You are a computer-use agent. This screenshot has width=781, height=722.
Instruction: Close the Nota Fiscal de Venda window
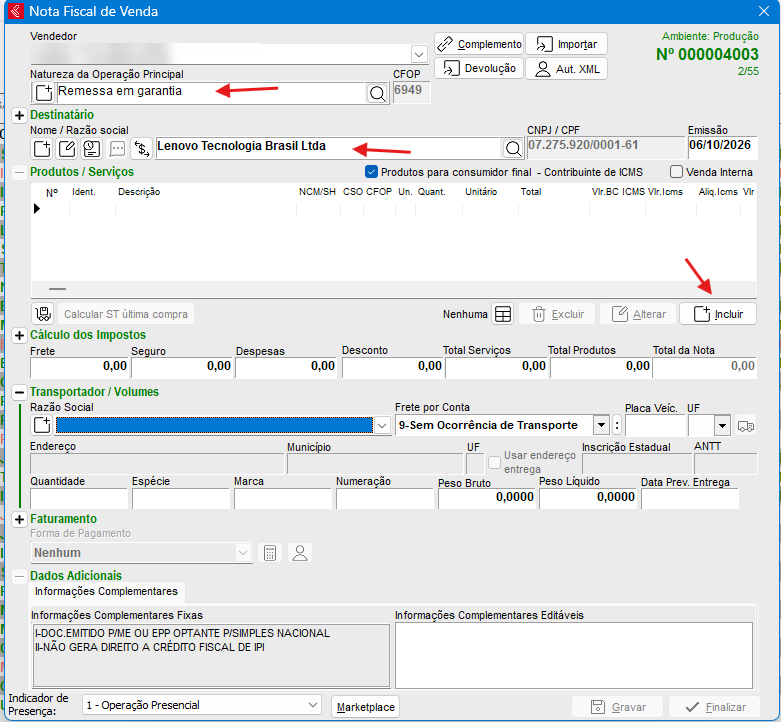tap(764, 11)
